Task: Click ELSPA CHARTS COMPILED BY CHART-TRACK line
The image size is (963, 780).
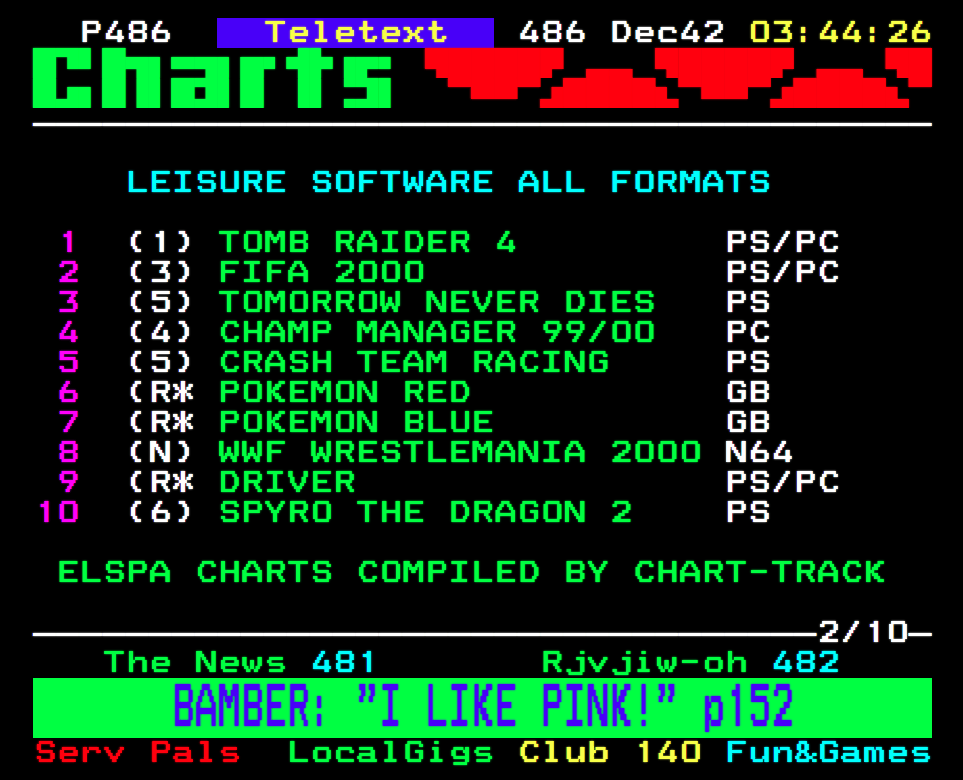Action: pos(471,572)
